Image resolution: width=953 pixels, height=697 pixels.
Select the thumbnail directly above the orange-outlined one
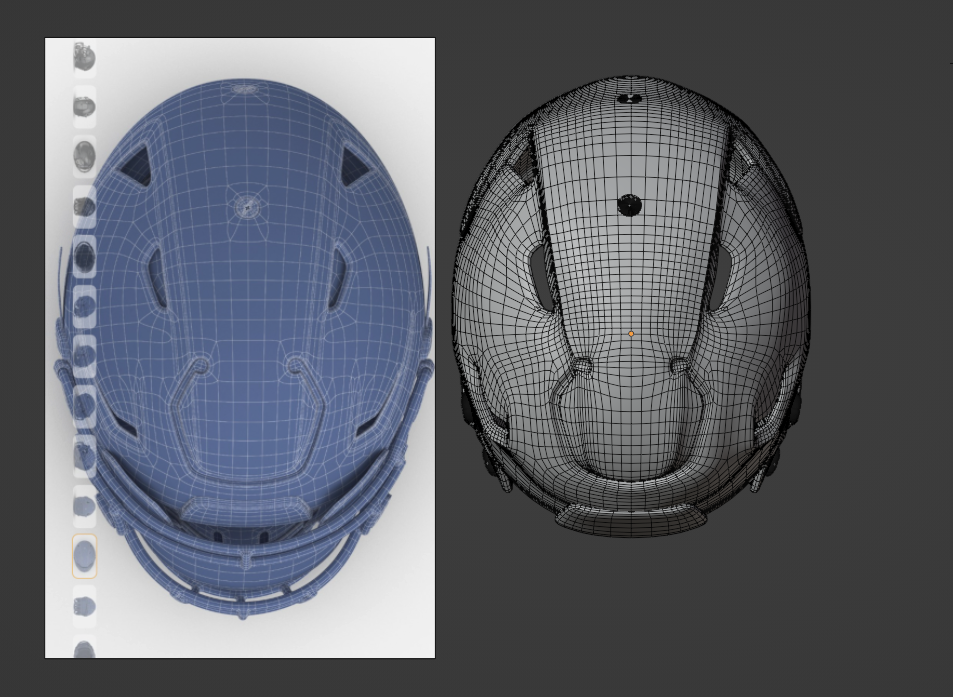(x=84, y=506)
